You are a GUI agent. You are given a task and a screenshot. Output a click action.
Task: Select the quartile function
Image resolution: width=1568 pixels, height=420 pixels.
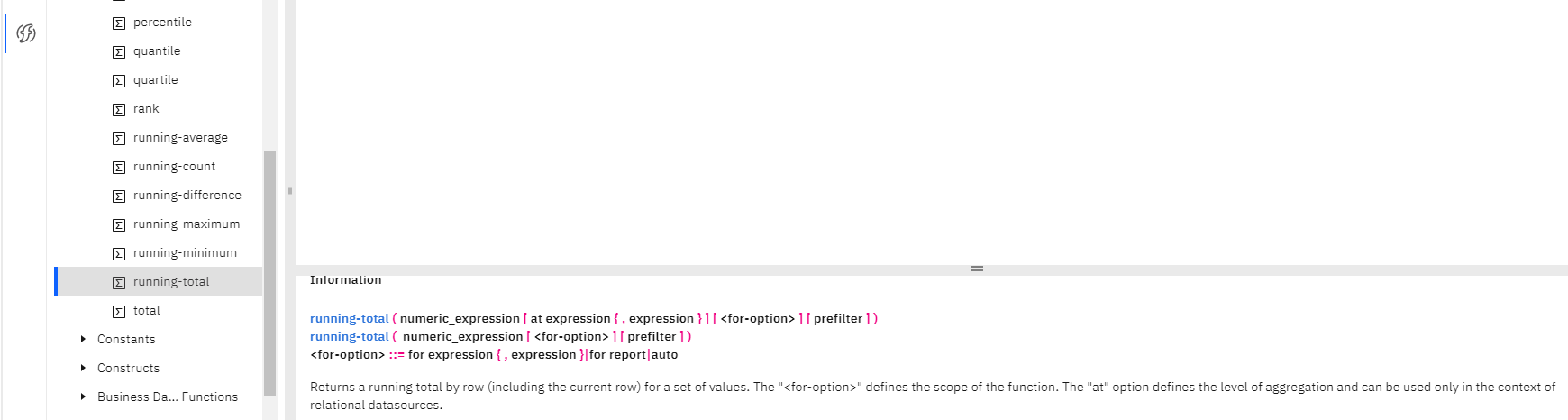pyautogui.click(x=156, y=80)
